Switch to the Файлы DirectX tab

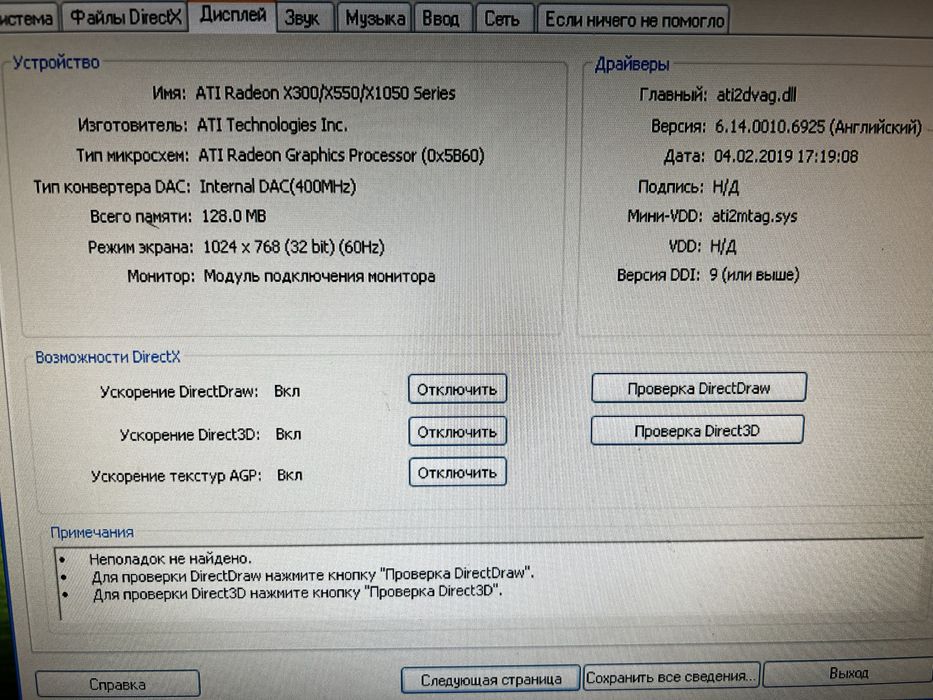(x=125, y=17)
